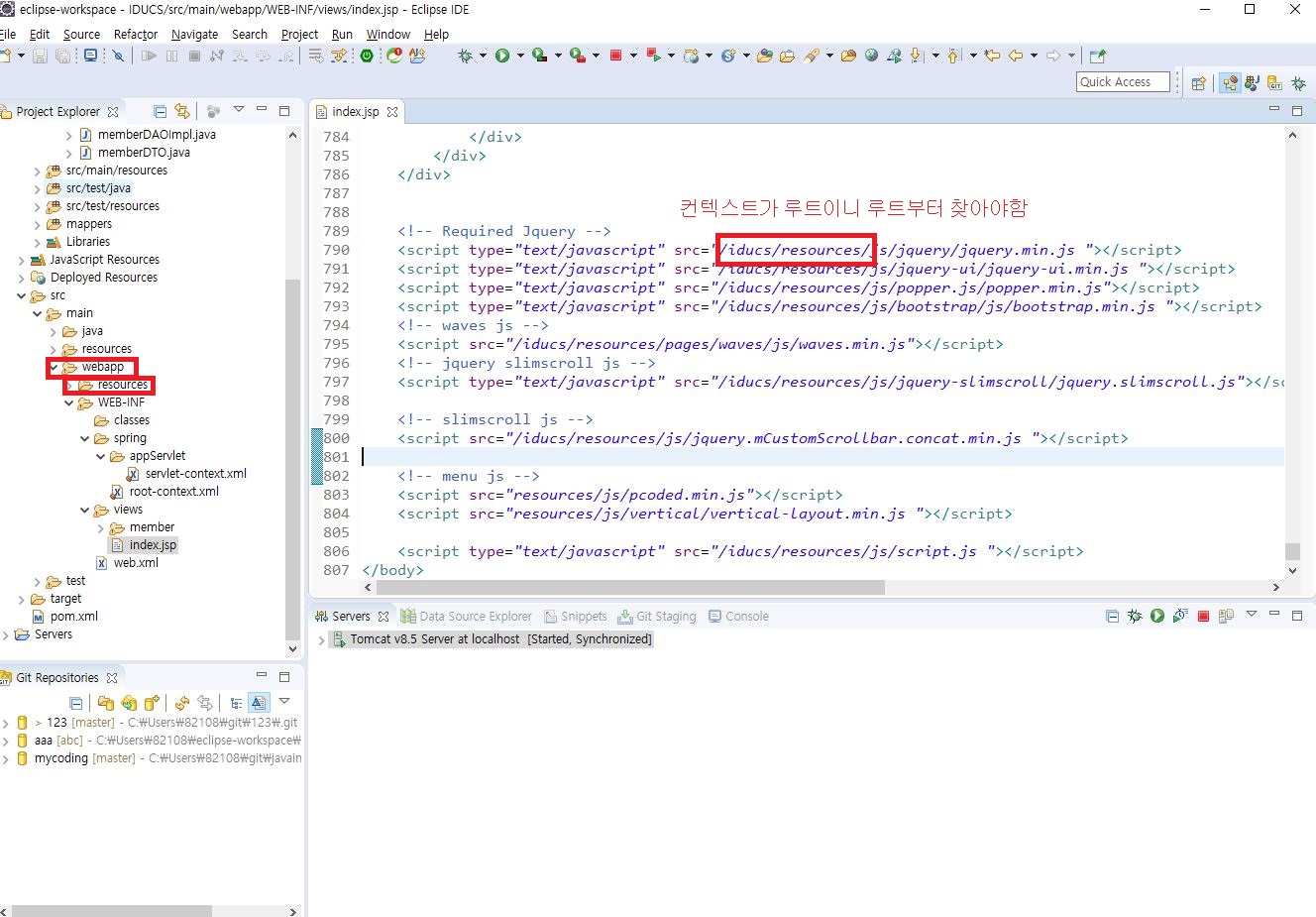Open the Navigate menu
The image size is (1316, 917).
[x=194, y=34]
